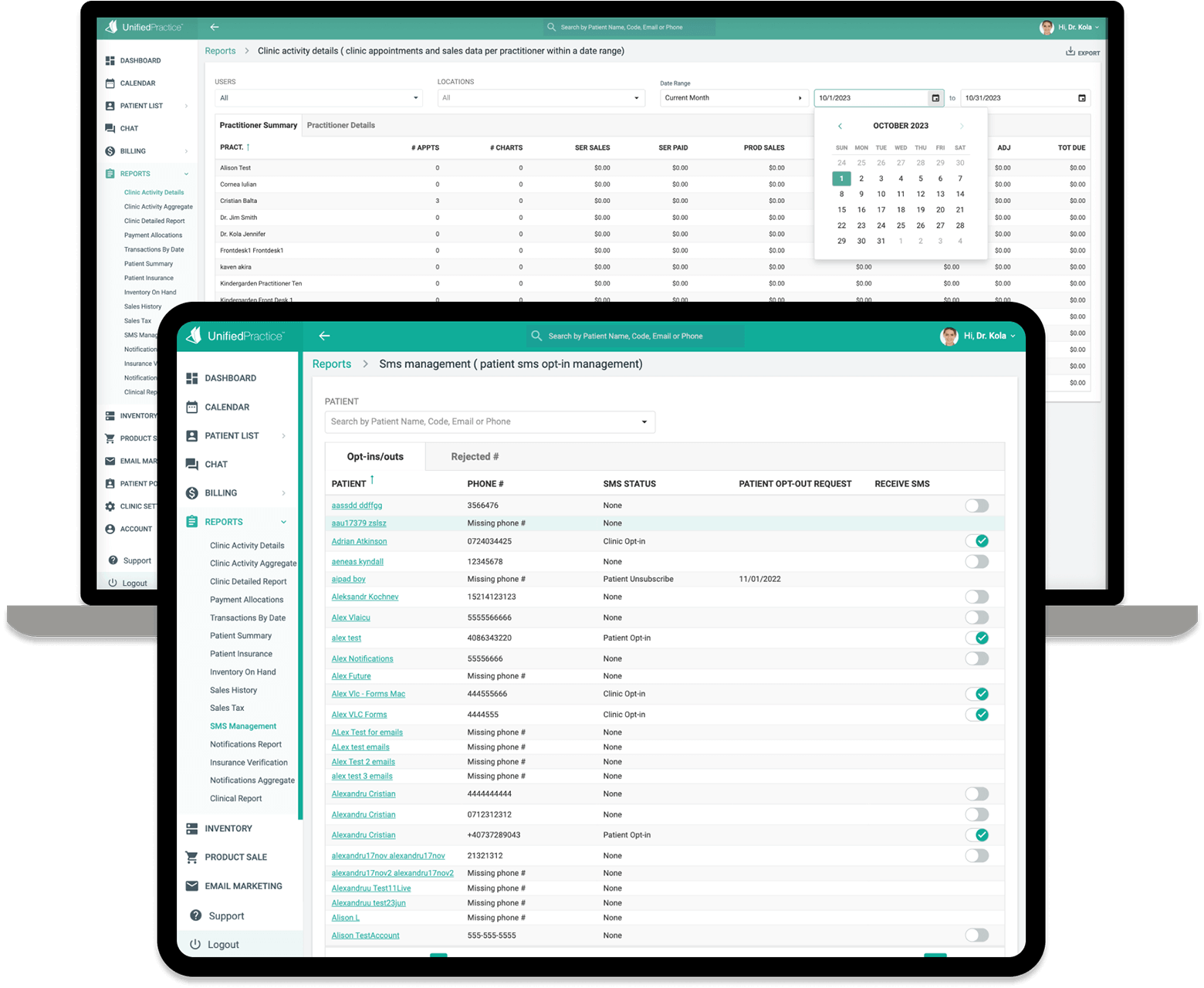Open the Practitioner Details tab
1204x988 pixels.
[x=341, y=125]
